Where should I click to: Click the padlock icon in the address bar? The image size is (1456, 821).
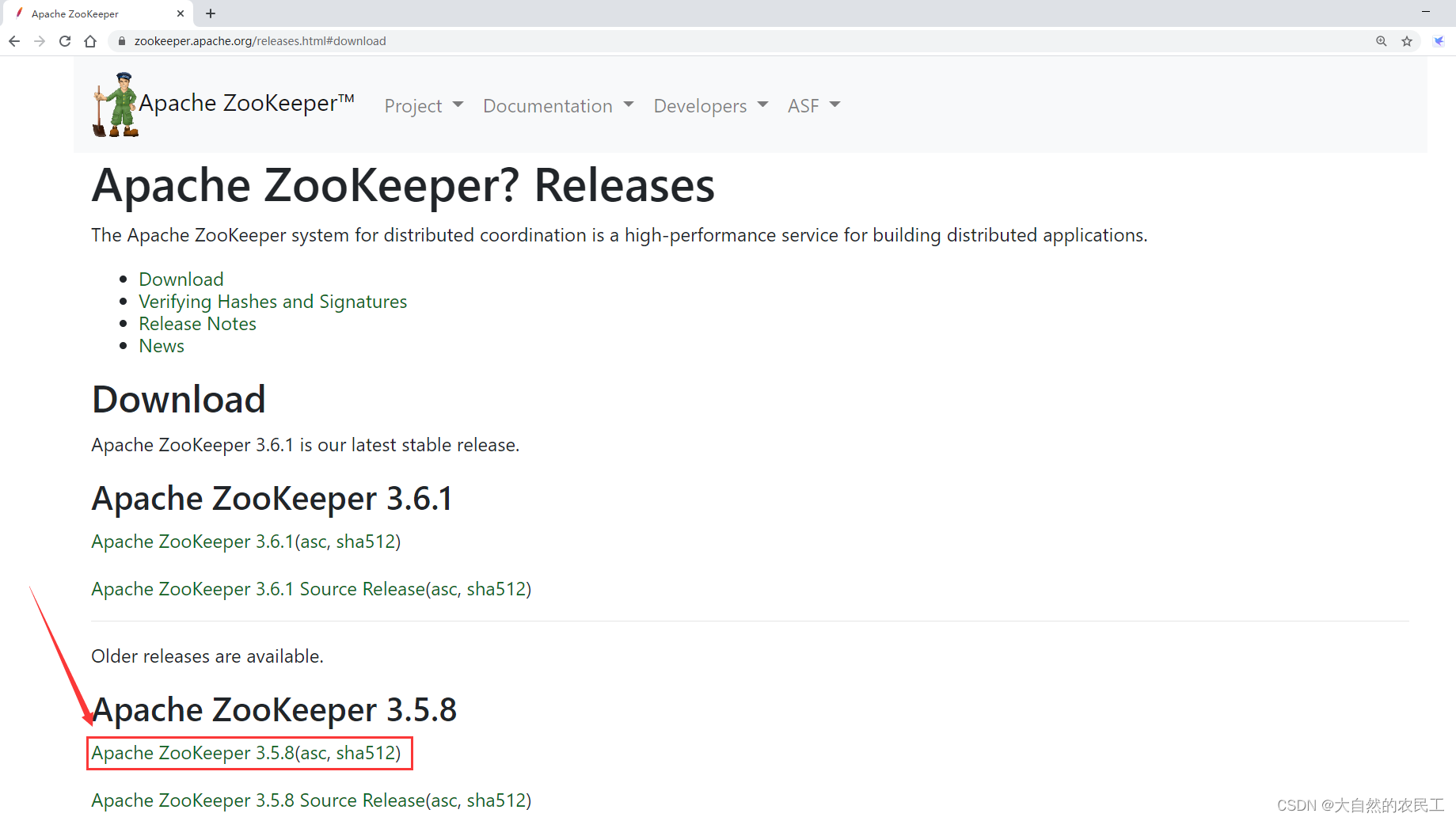pos(121,40)
